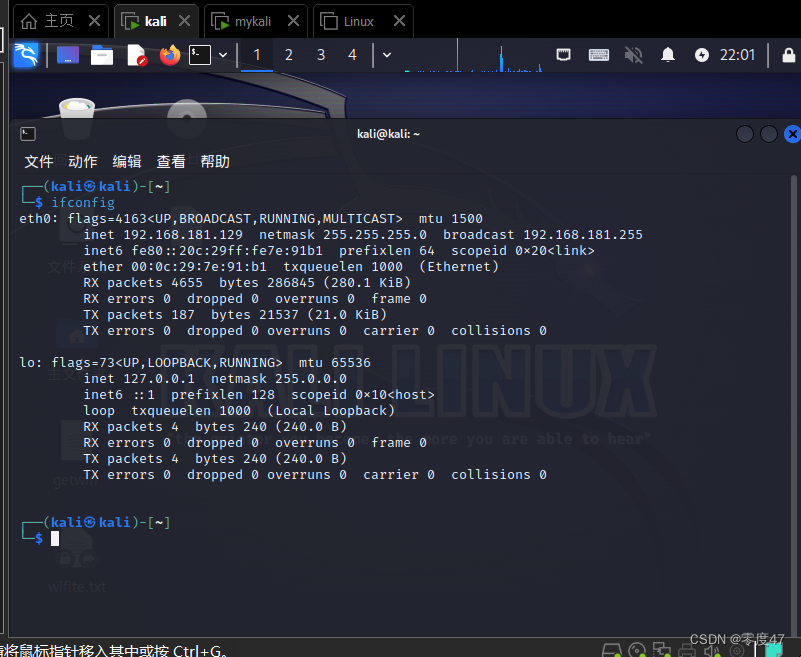This screenshot has height=657, width=801.
Task: Click the show desktop panel icon
Action: [x=68, y=55]
